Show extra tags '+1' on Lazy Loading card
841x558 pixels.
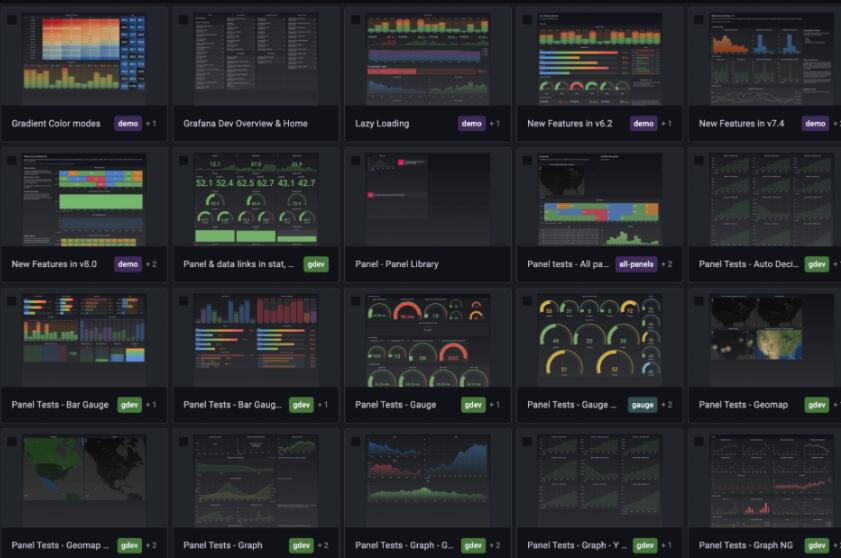click(495, 123)
